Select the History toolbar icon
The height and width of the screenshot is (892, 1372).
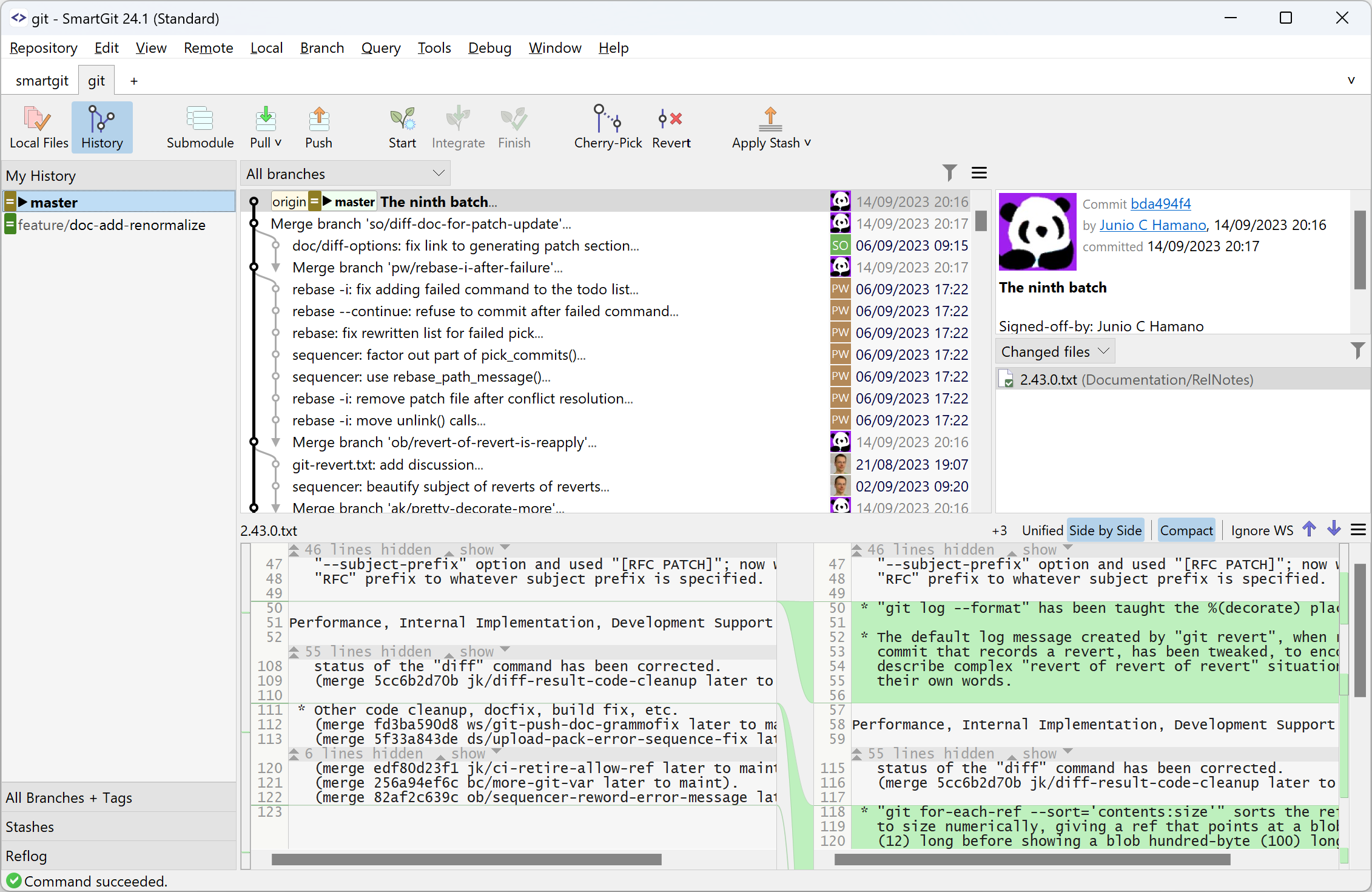pos(102,127)
